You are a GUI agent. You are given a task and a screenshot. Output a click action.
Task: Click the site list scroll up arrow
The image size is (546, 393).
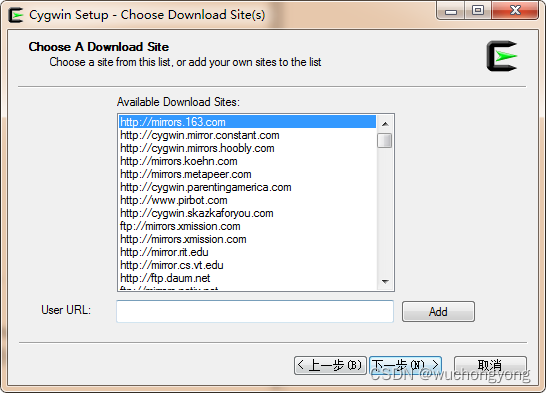tap(385, 124)
